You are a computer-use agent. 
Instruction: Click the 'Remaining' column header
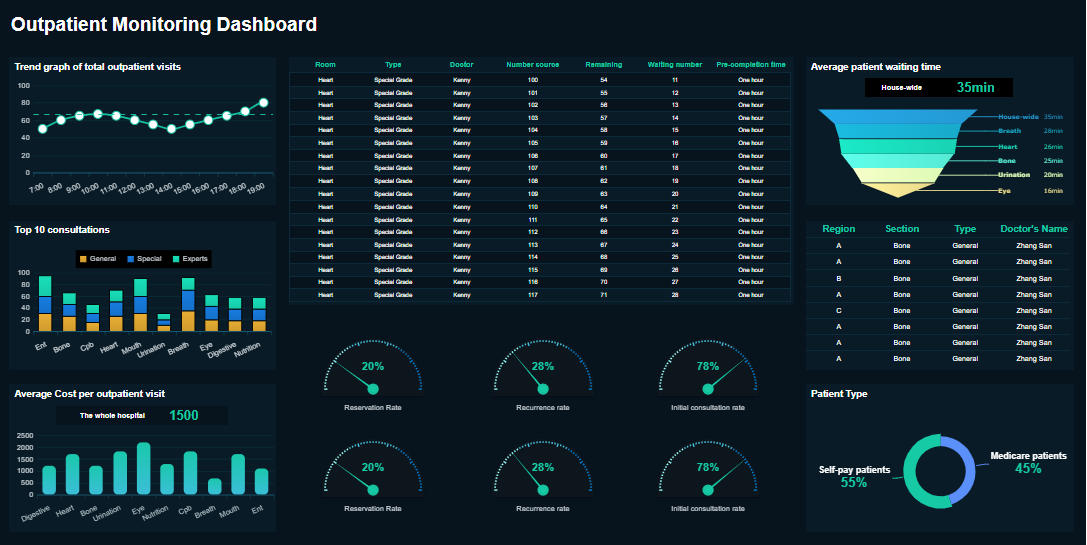pos(604,64)
